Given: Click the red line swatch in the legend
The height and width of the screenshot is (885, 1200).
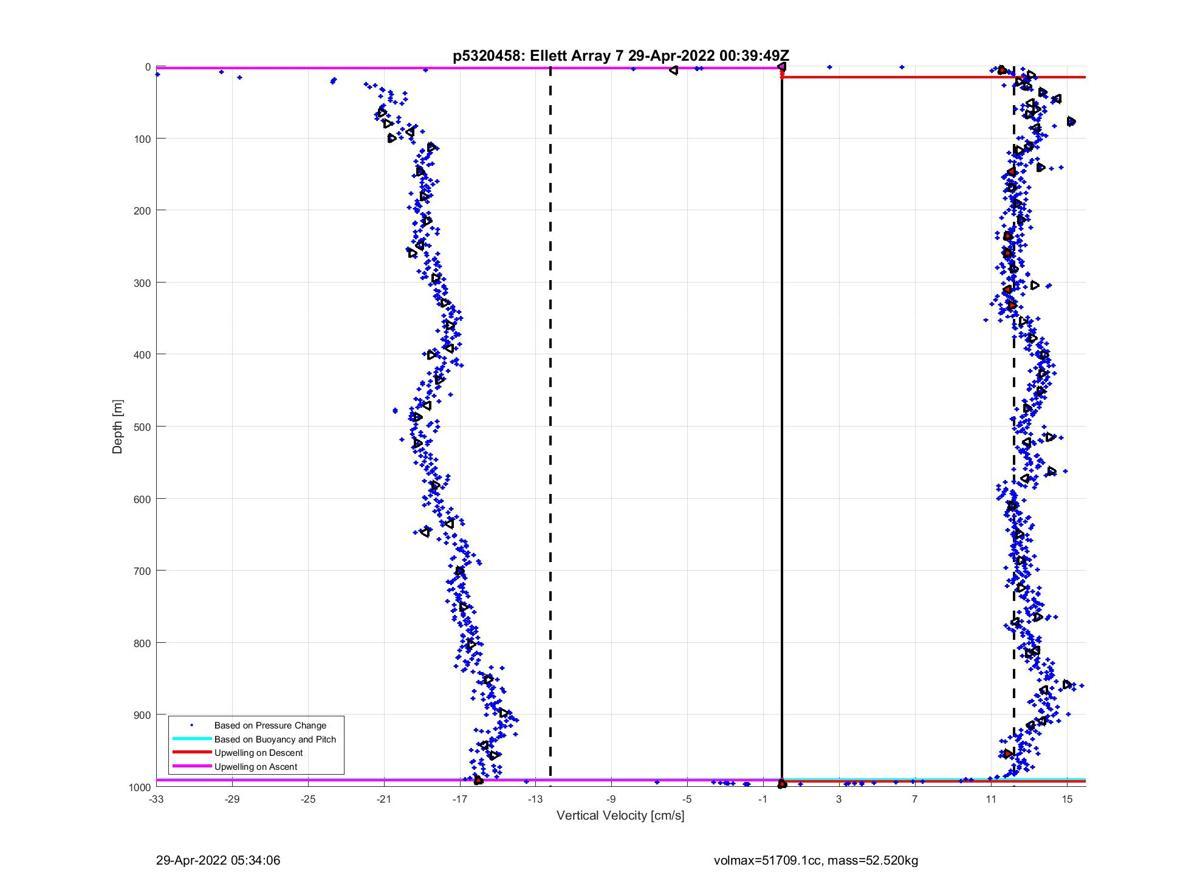Looking at the screenshot, I should click(191, 753).
